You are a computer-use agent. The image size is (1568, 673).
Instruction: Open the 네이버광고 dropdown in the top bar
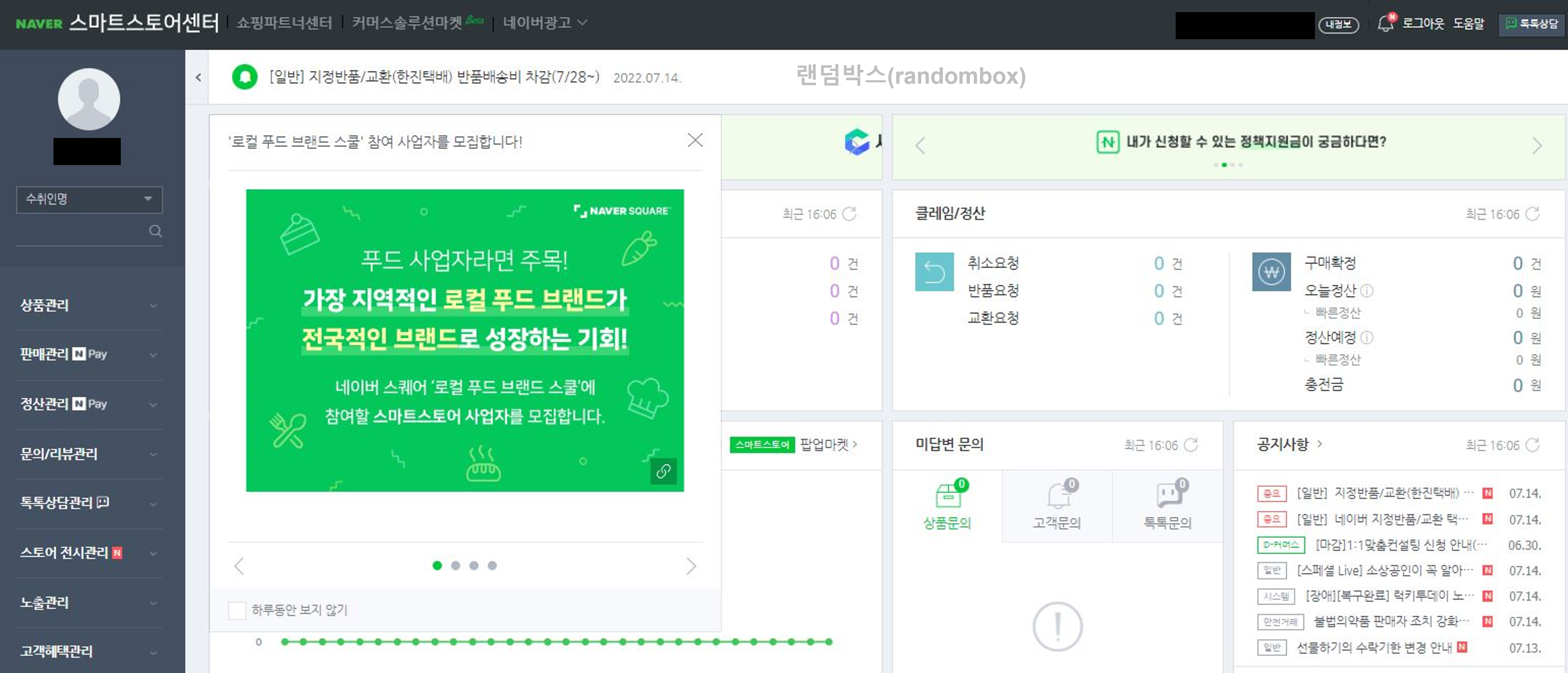[x=543, y=22]
